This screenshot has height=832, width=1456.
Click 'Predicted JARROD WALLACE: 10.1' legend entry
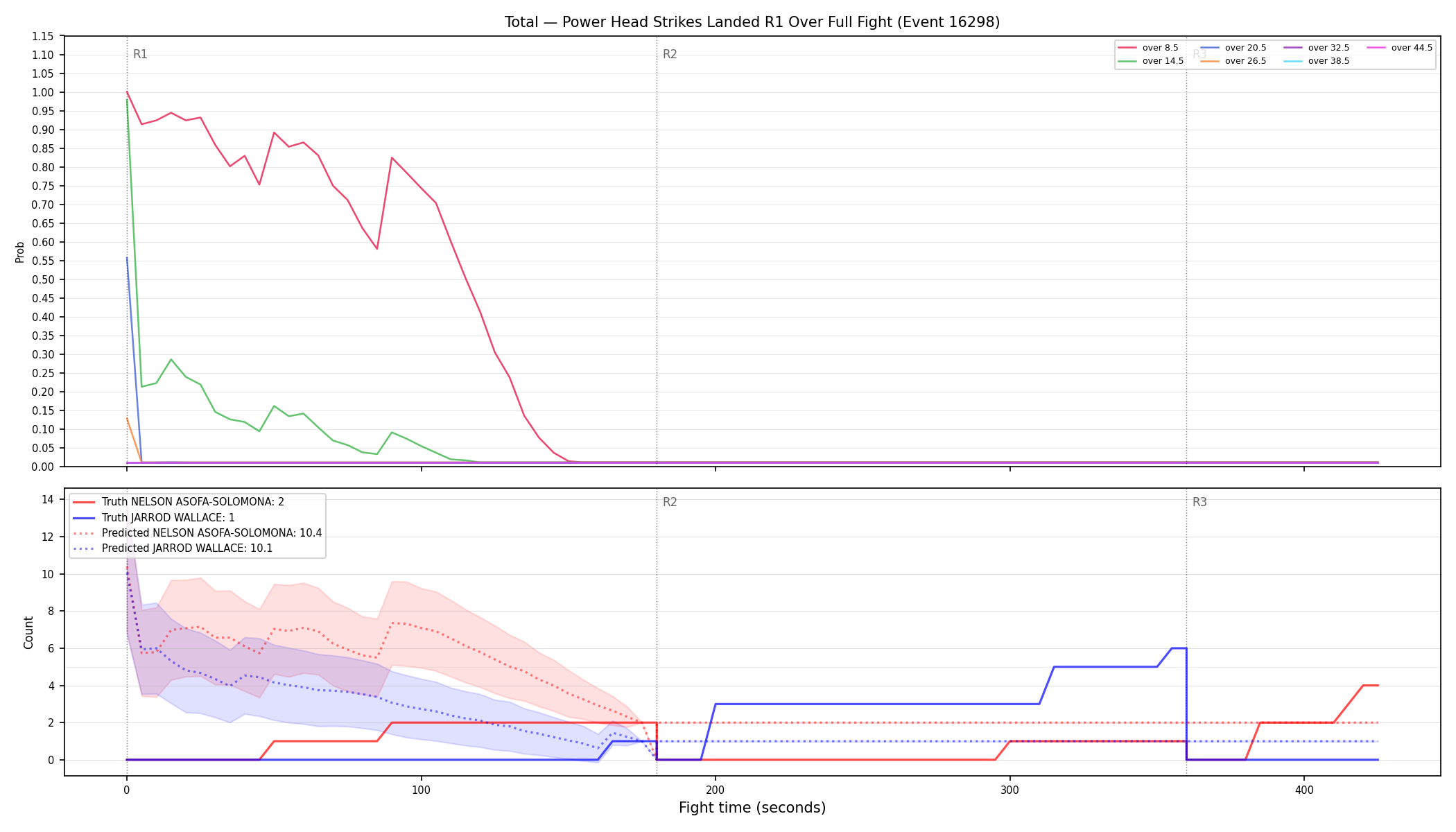coord(173,548)
